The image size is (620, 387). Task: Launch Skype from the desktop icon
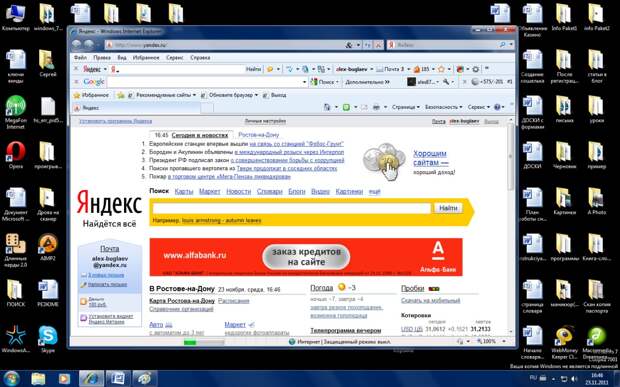pos(48,339)
